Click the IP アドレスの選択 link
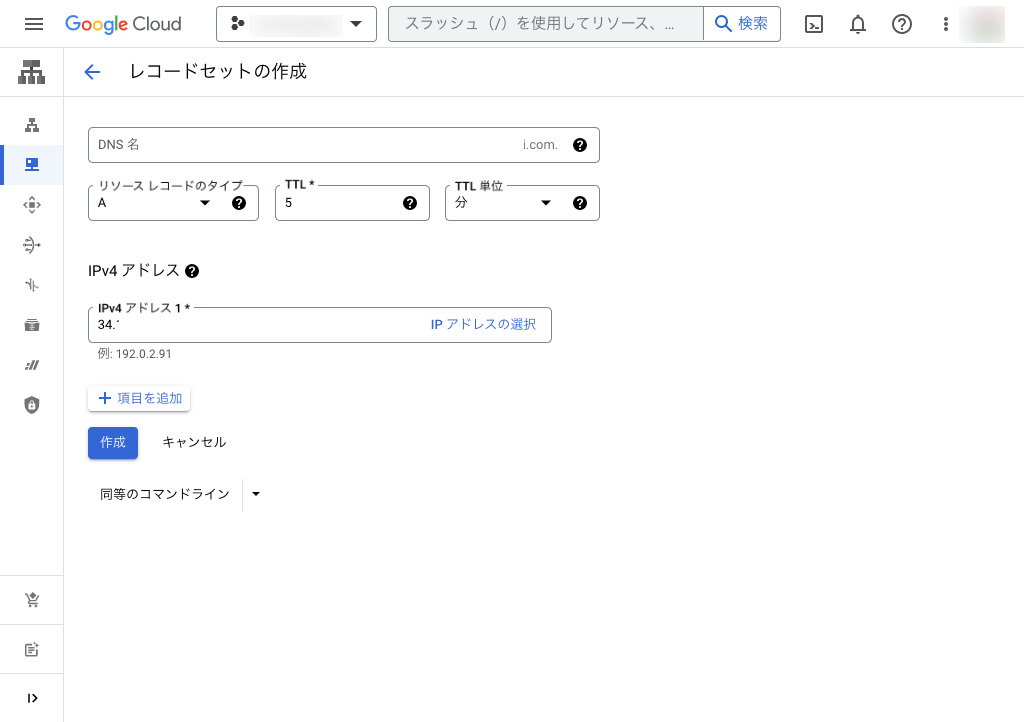Screen dimensions: 1024x722 pyautogui.click(x=483, y=325)
